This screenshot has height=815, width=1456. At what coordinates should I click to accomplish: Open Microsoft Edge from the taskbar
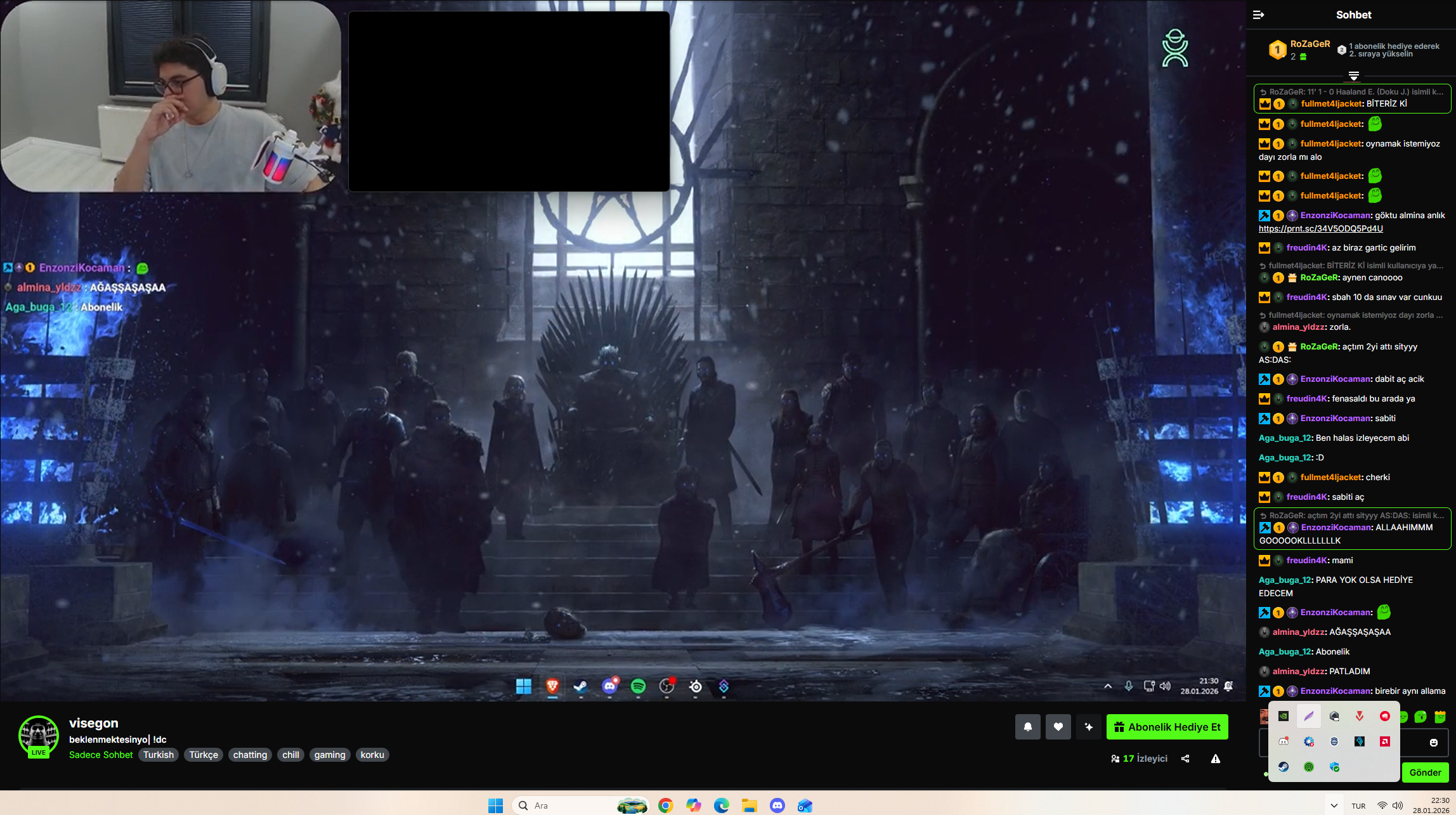pyautogui.click(x=721, y=805)
